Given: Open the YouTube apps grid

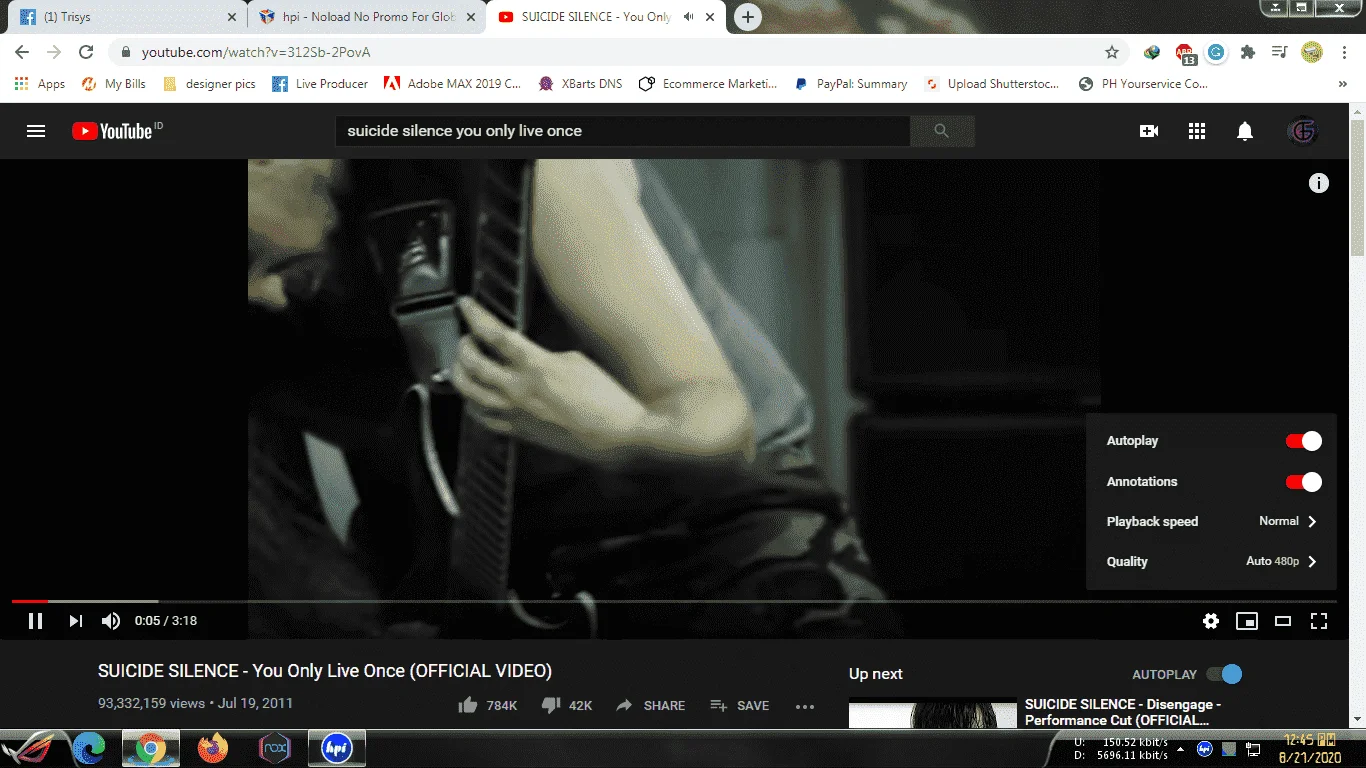Looking at the screenshot, I should click(x=1197, y=131).
